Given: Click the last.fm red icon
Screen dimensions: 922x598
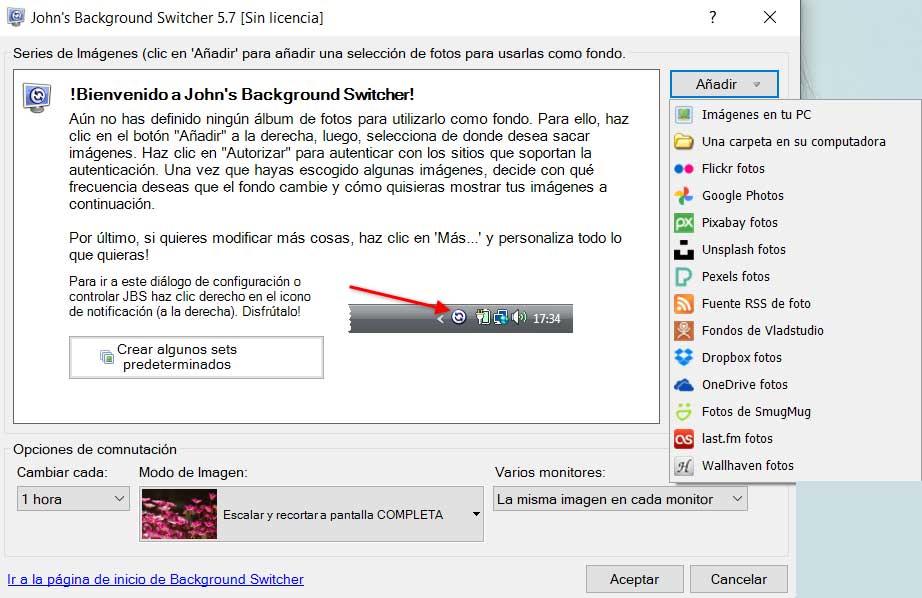Looking at the screenshot, I should 684,439.
